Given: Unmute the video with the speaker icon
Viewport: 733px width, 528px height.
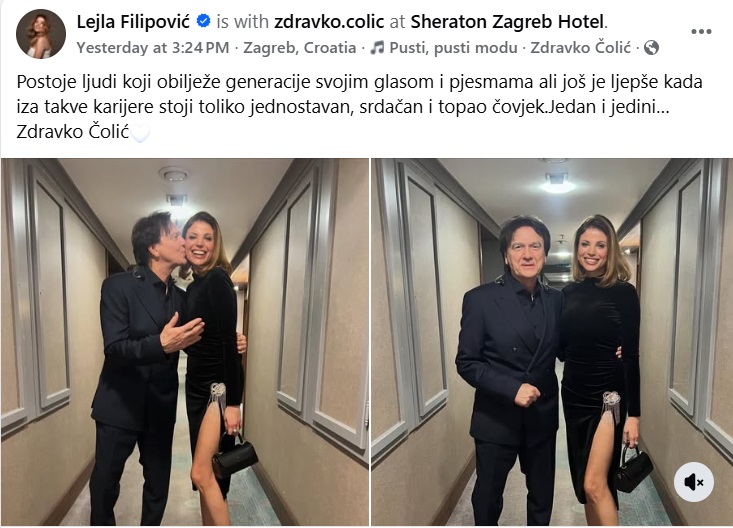Looking at the screenshot, I should (694, 482).
